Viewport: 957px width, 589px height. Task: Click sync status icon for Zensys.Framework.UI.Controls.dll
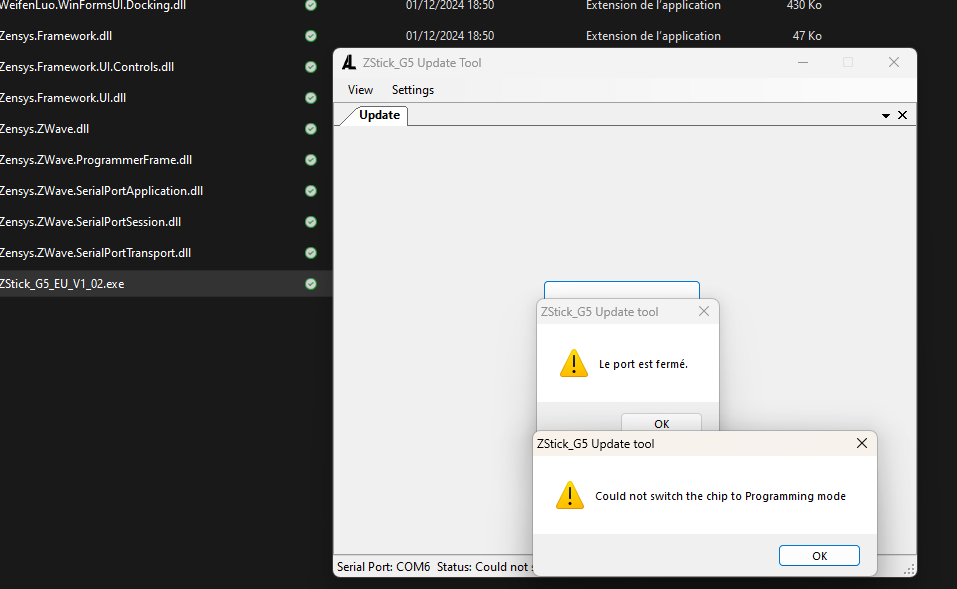click(x=311, y=67)
